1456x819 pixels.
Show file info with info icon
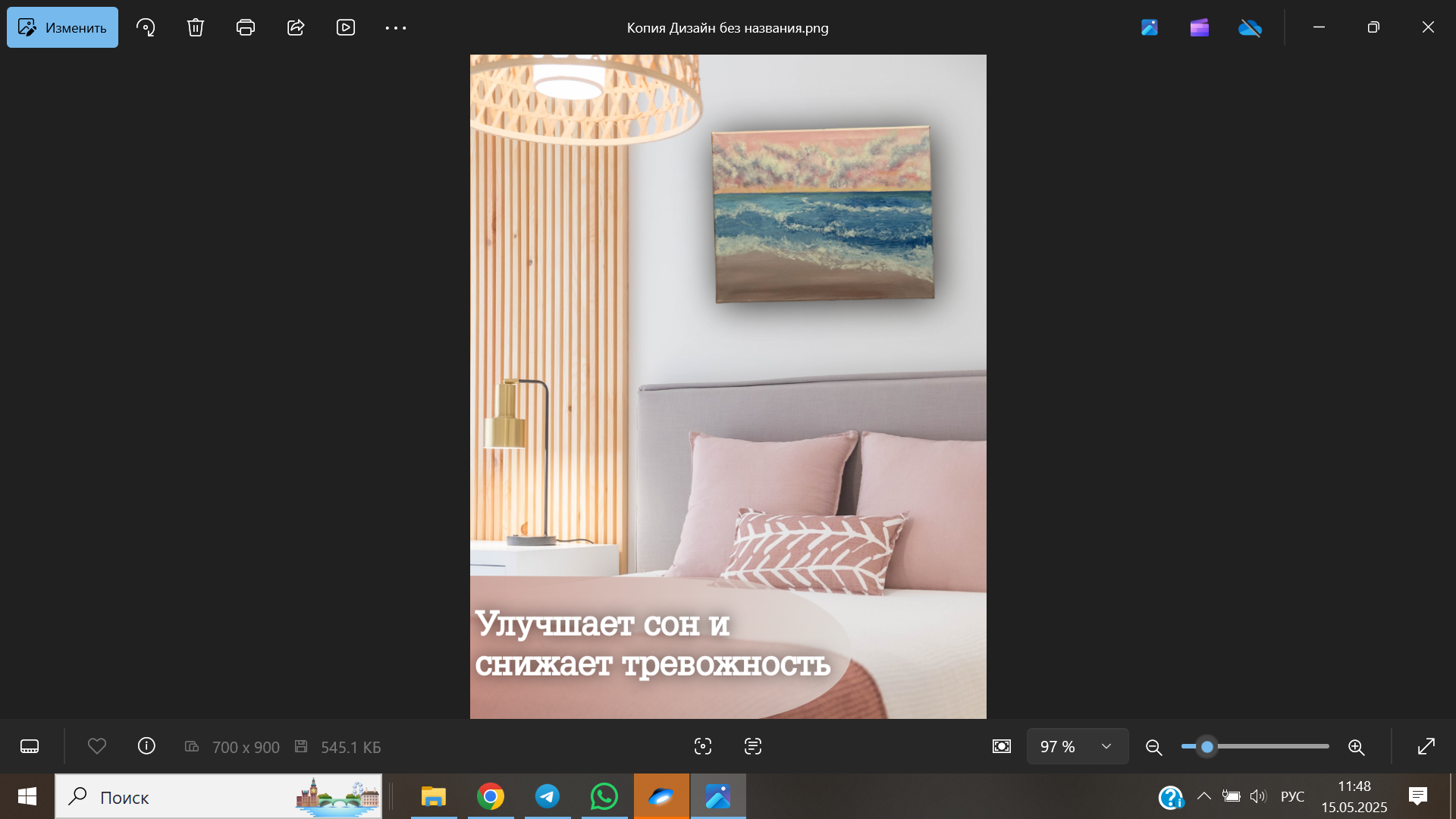(x=146, y=746)
